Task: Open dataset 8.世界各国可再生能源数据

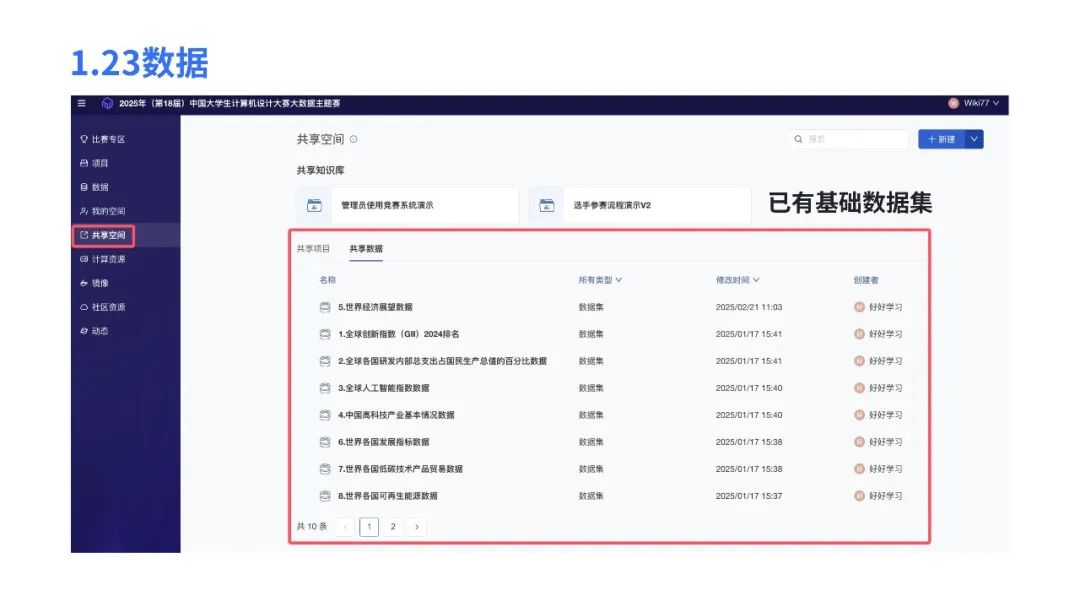Action: 388,495
